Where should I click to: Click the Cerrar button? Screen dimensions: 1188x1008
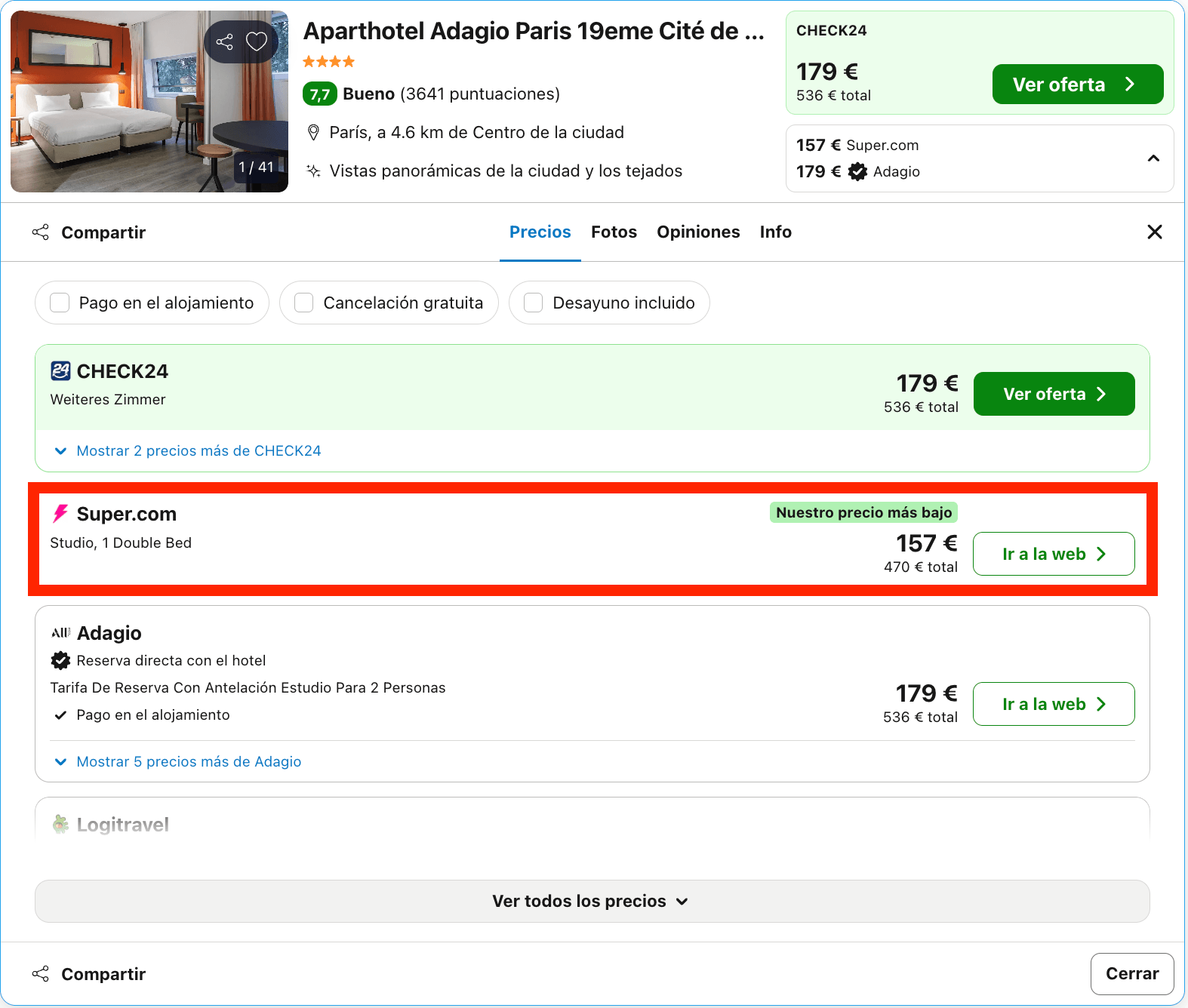coord(1132,974)
